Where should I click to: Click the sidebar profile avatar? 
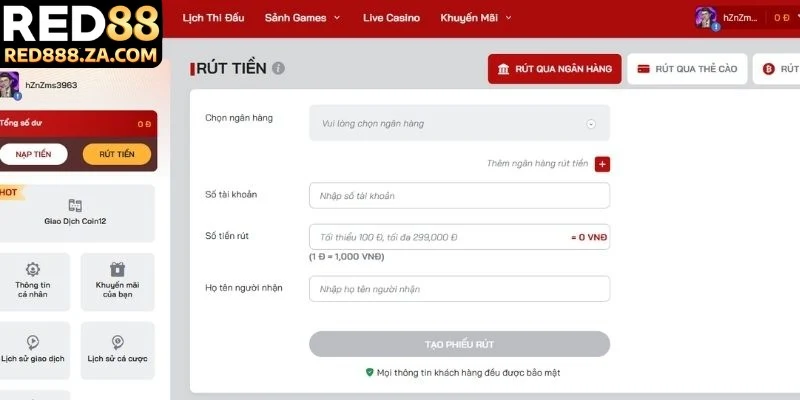pyautogui.click(x=9, y=85)
